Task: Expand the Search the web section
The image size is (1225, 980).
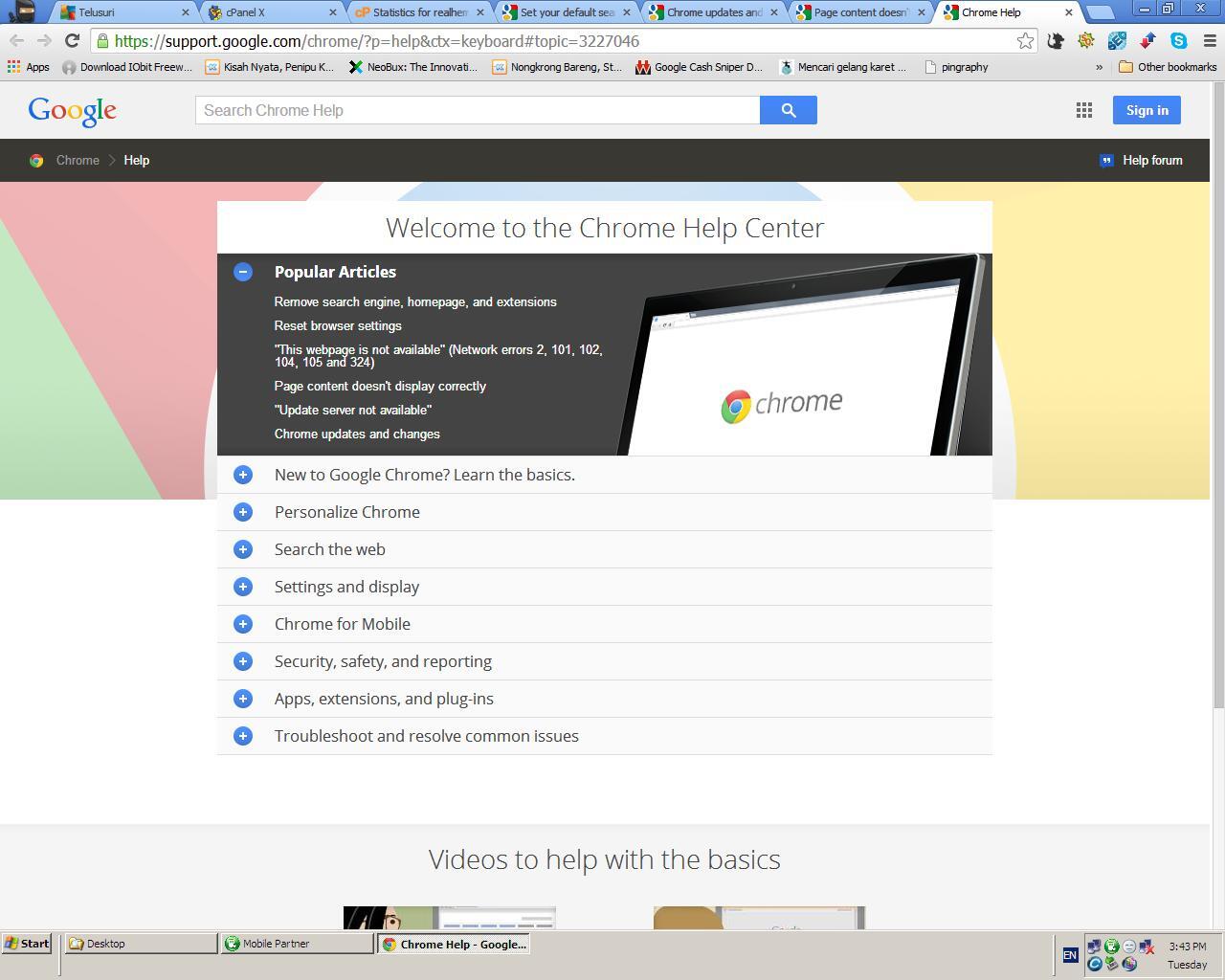Action: [x=243, y=549]
